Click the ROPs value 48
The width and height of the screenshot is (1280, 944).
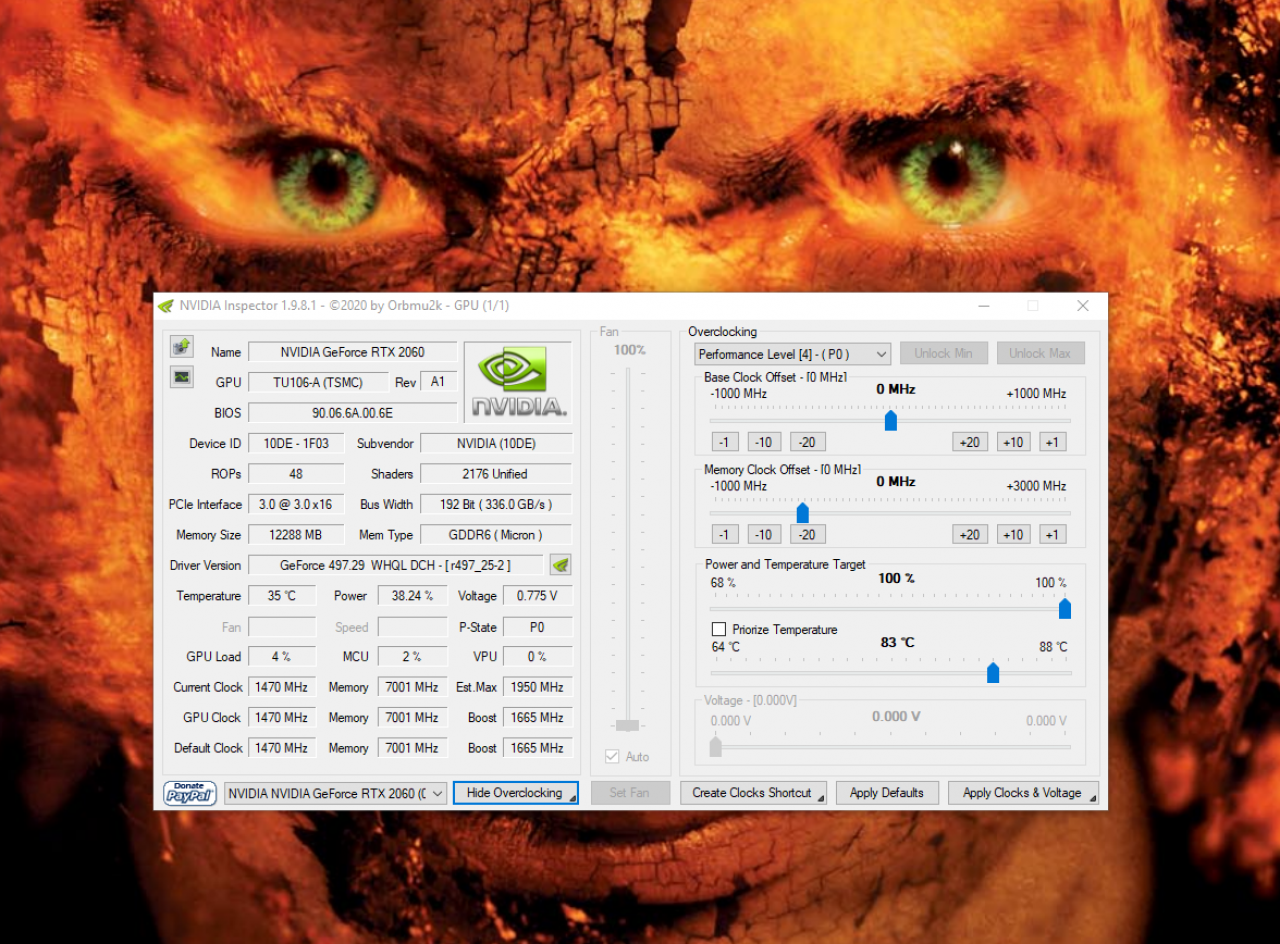coord(296,474)
